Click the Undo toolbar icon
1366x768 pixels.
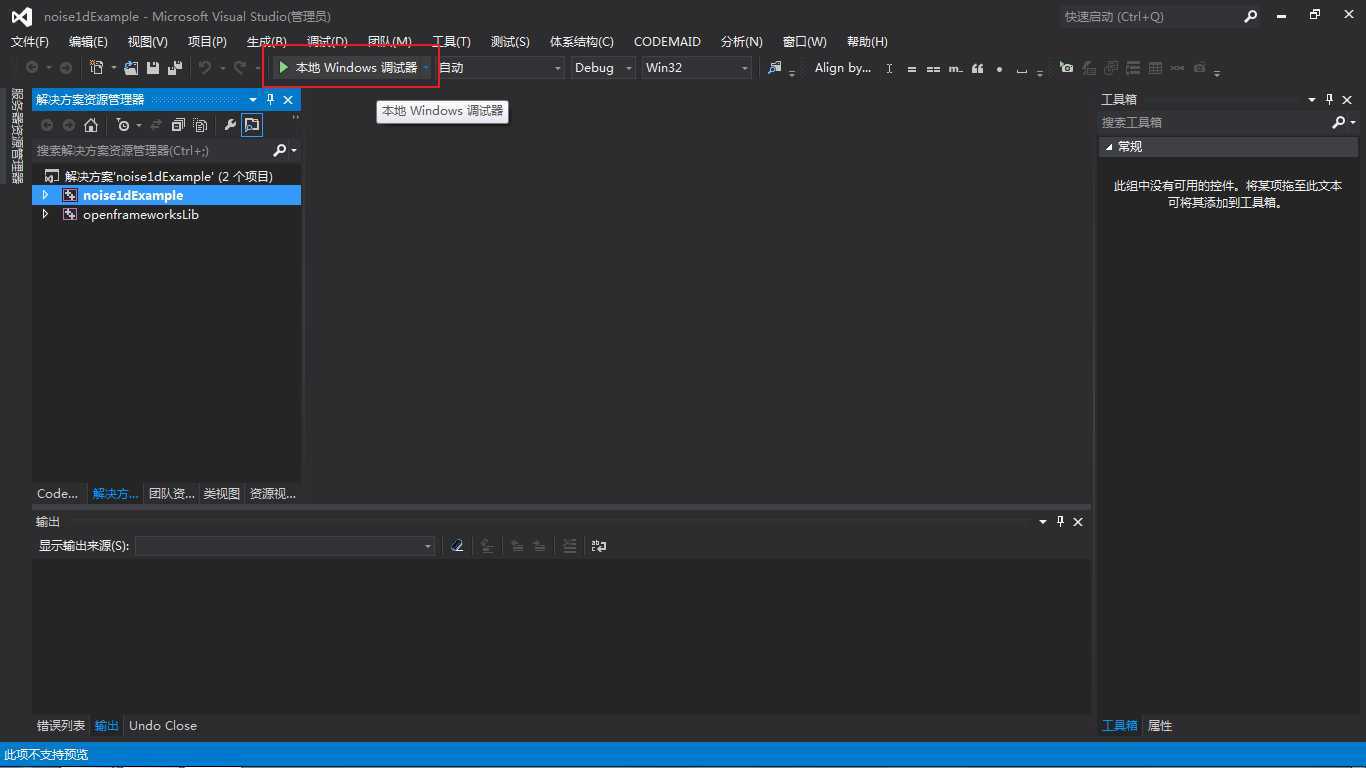tap(205, 68)
